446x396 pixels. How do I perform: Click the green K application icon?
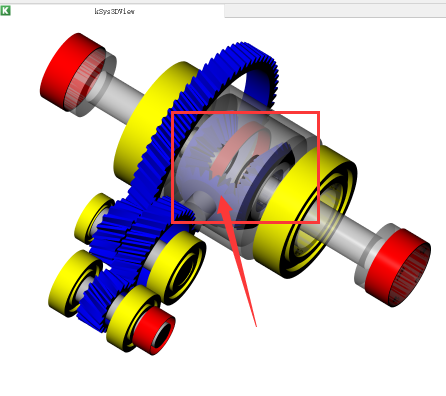coord(5,10)
